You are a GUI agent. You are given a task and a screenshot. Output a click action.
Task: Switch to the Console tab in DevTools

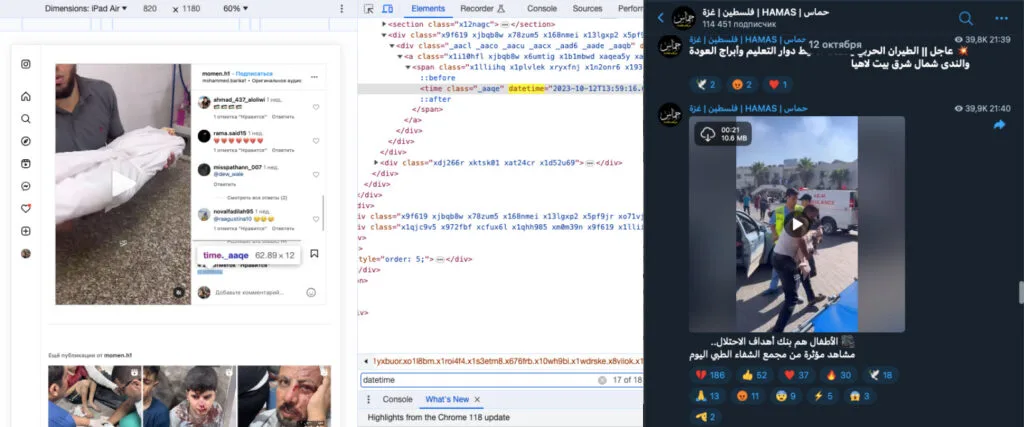542,8
